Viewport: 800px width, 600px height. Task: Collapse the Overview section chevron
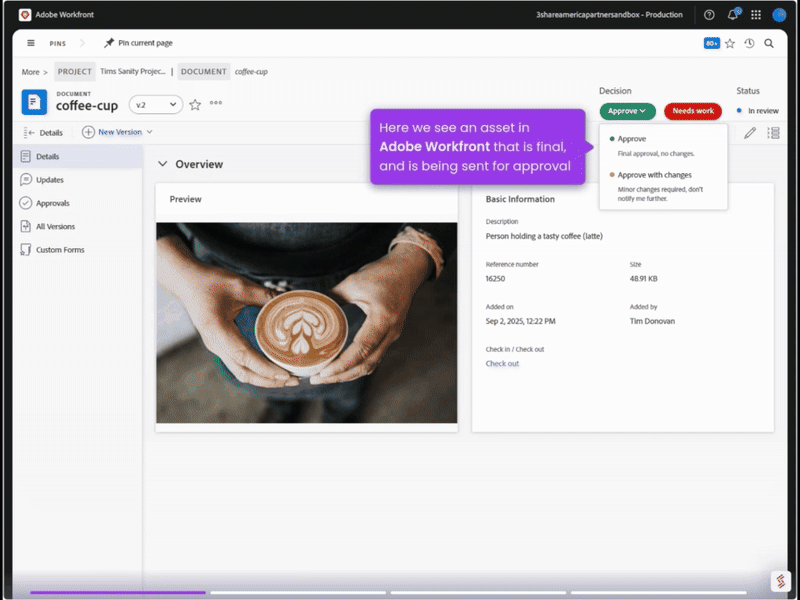162,164
